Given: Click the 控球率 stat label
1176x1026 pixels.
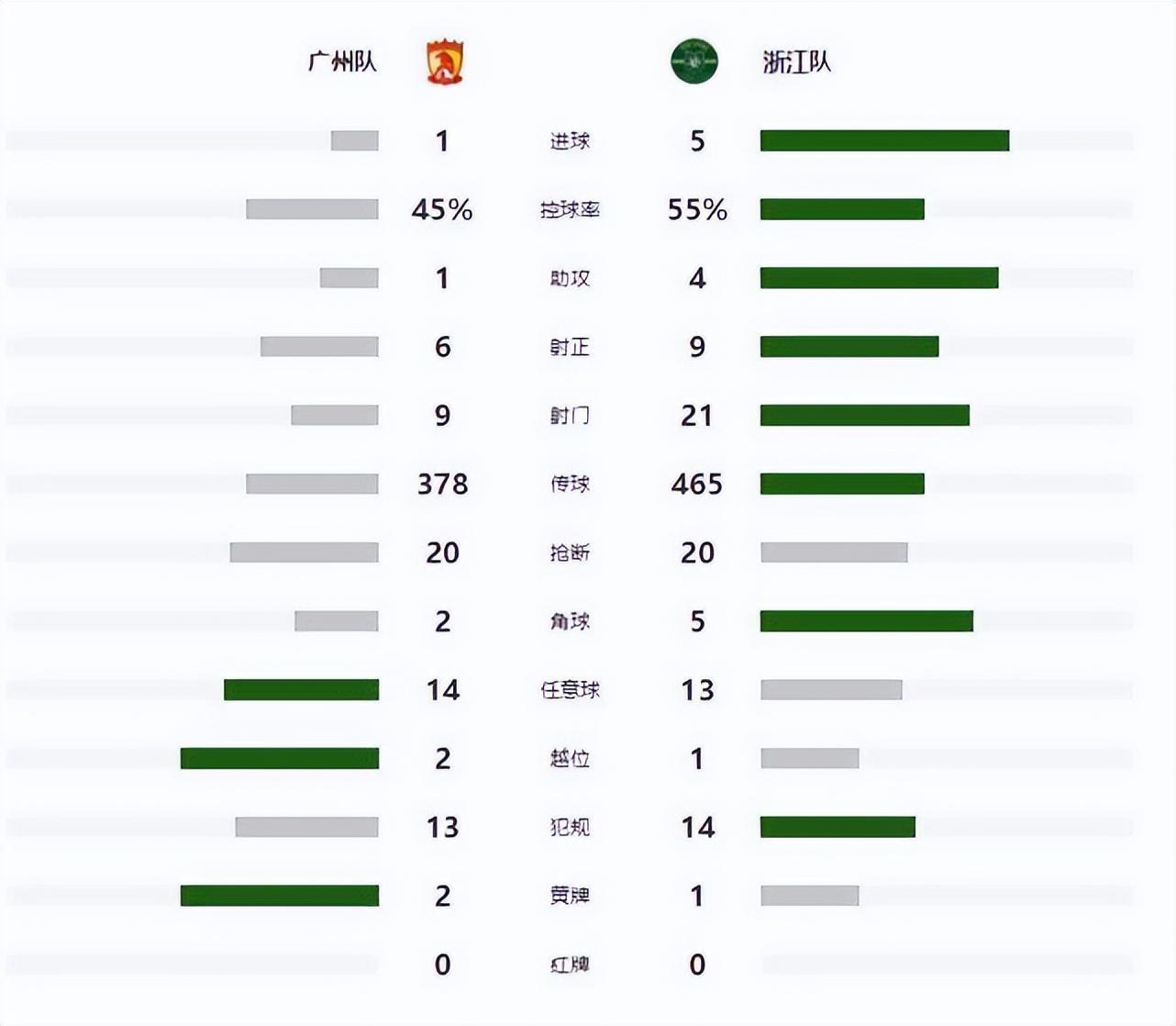Looking at the screenshot, I should pyautogui.click(x=570, y=210).
